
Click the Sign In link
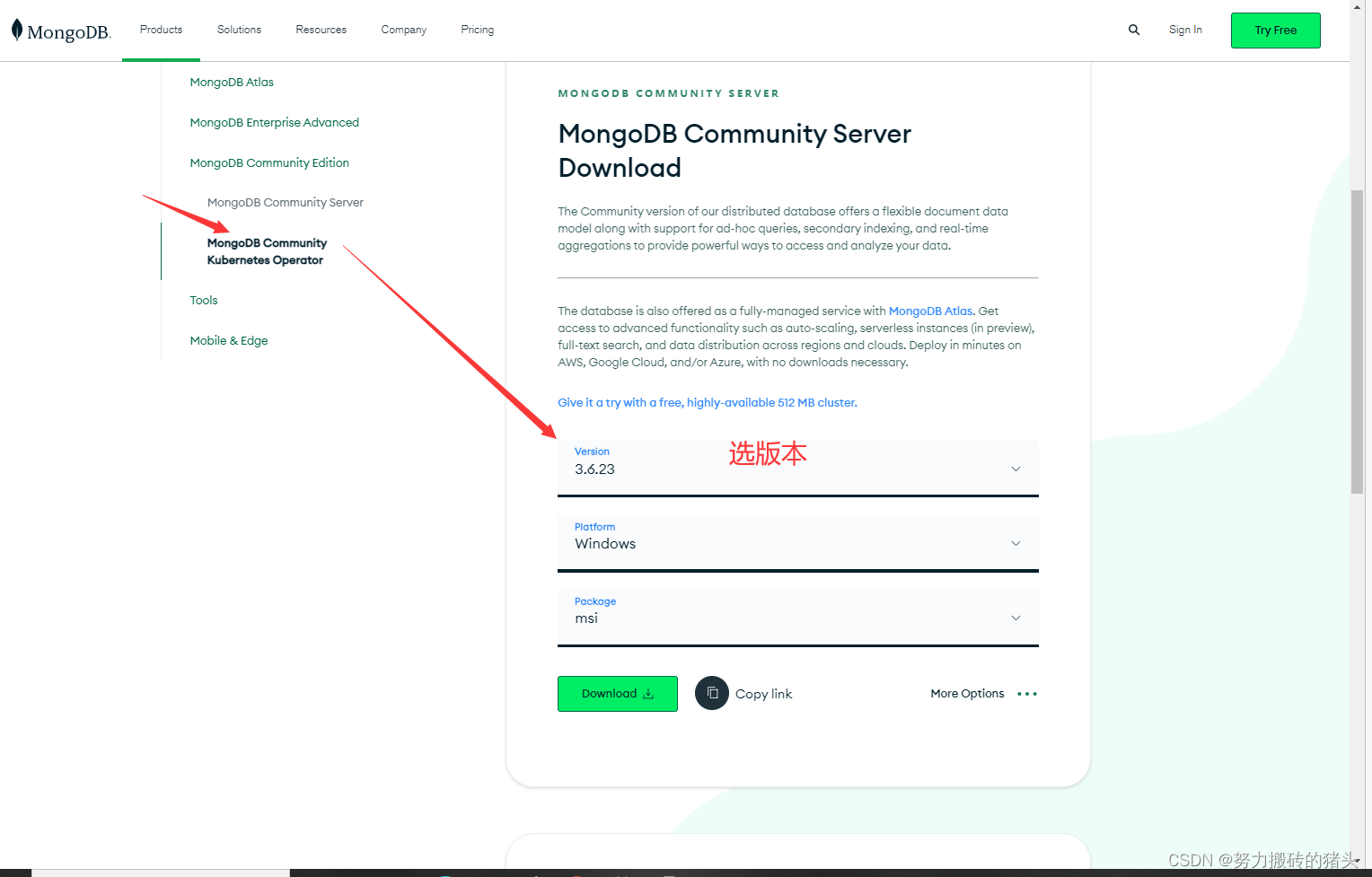pyautogui.click(x=1184, y=29)
